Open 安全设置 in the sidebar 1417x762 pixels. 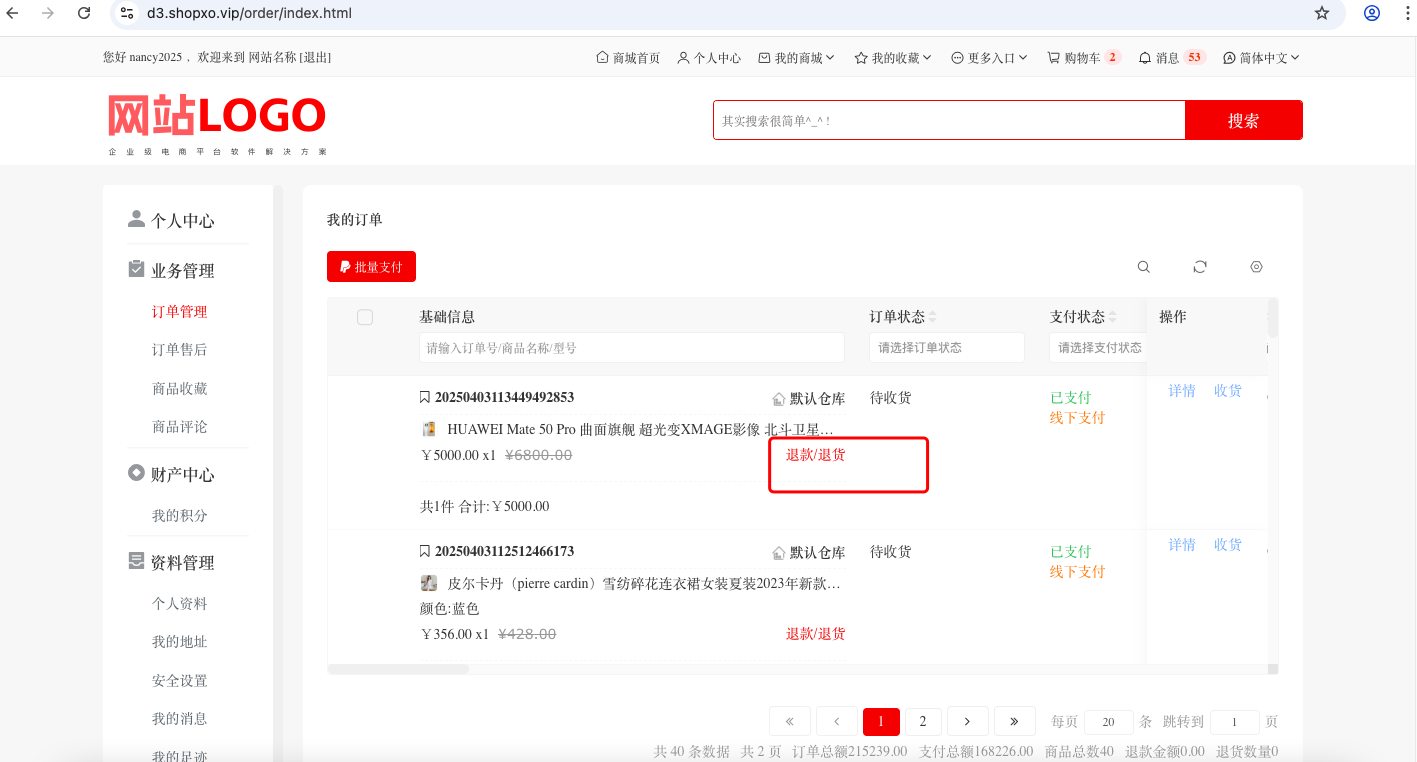(x=180, y=681)
